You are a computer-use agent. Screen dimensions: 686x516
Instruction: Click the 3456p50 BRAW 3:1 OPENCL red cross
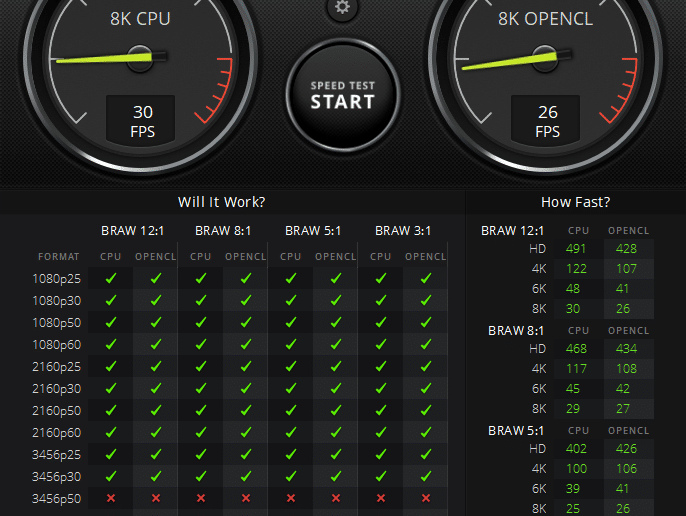pyautogui.click(x=426, y=498)
